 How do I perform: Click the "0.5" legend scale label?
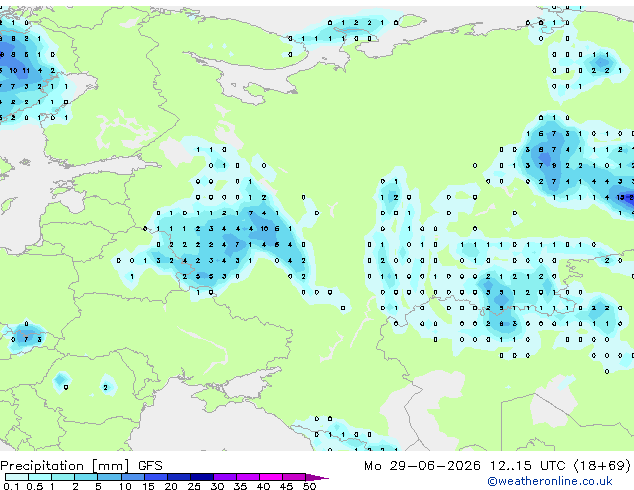click(x=35, y=486)
